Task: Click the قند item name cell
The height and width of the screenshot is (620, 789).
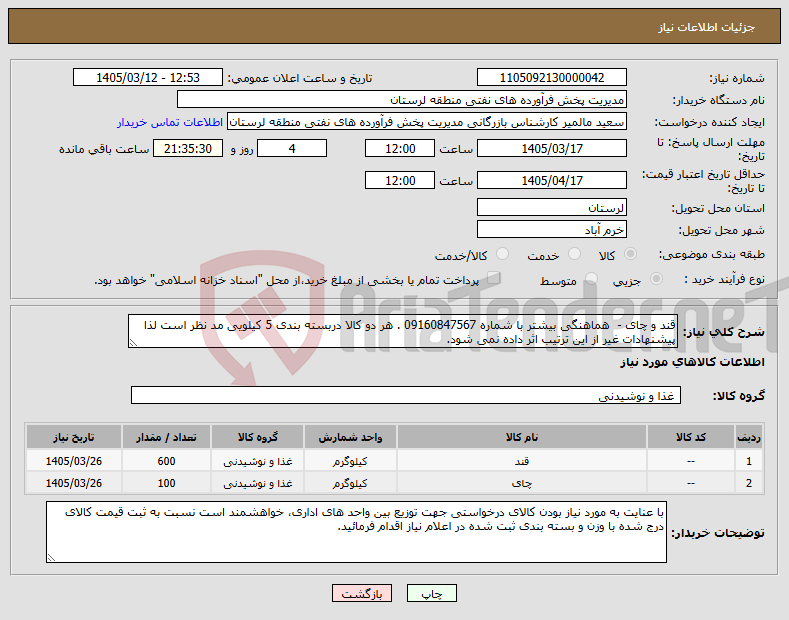Action: tap(522, 461)
